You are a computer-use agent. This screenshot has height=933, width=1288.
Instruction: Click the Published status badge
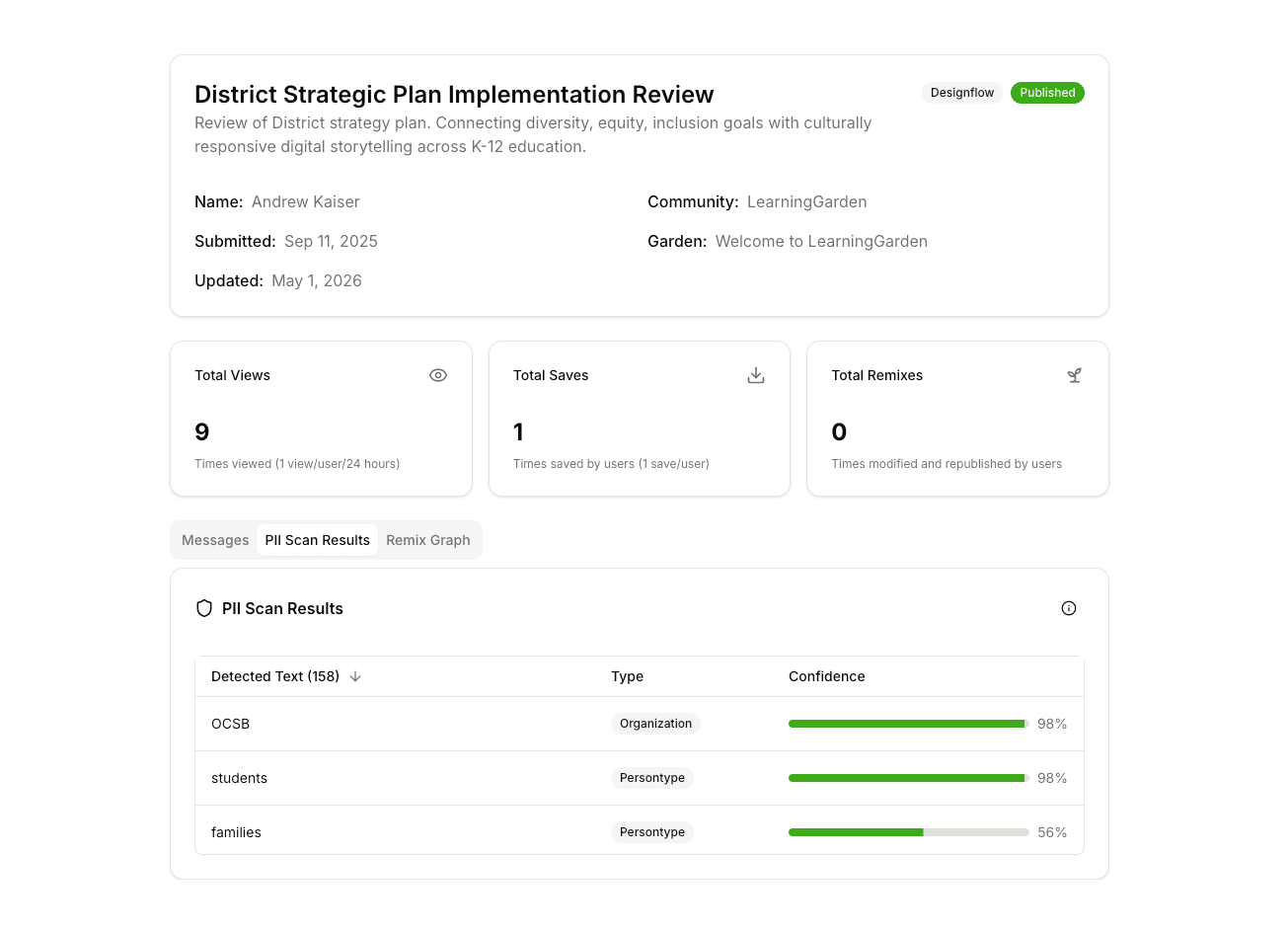click(1047, 93)
